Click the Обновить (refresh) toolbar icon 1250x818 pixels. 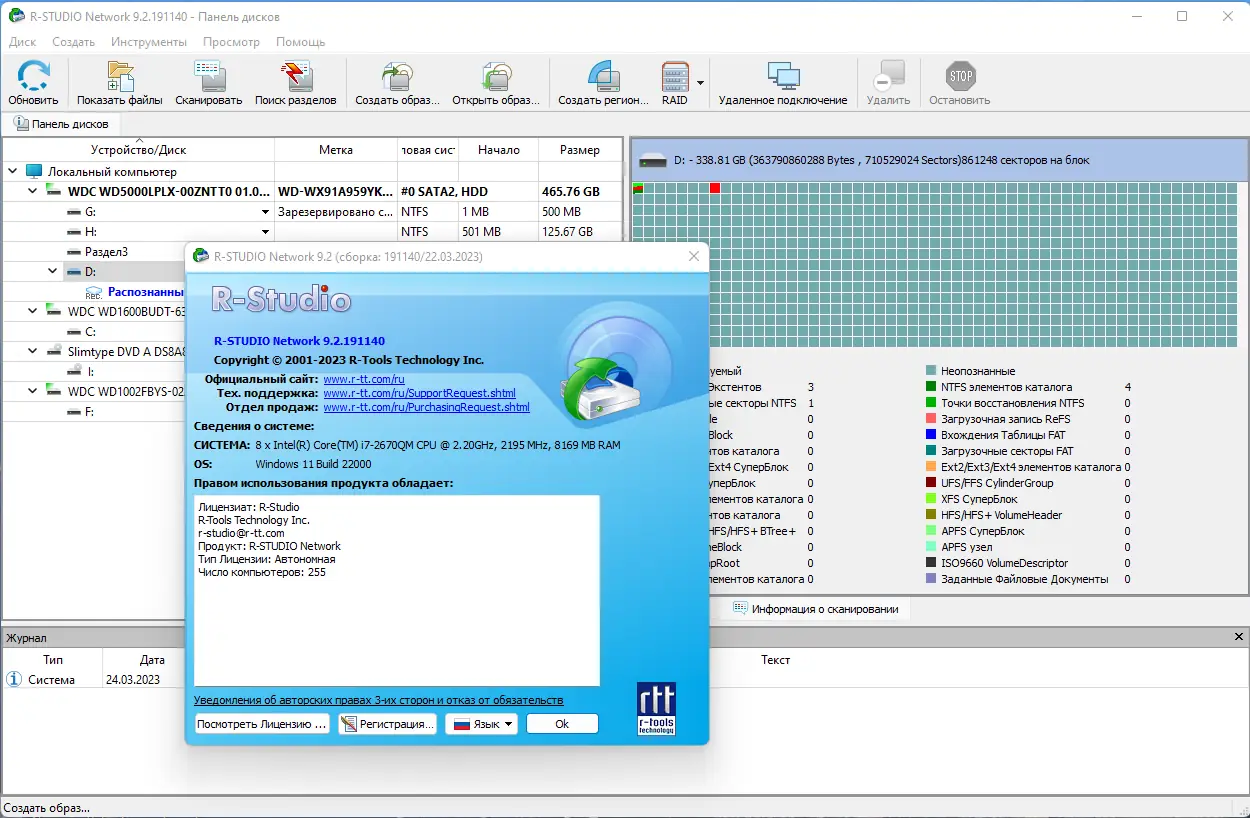point(33,80)
